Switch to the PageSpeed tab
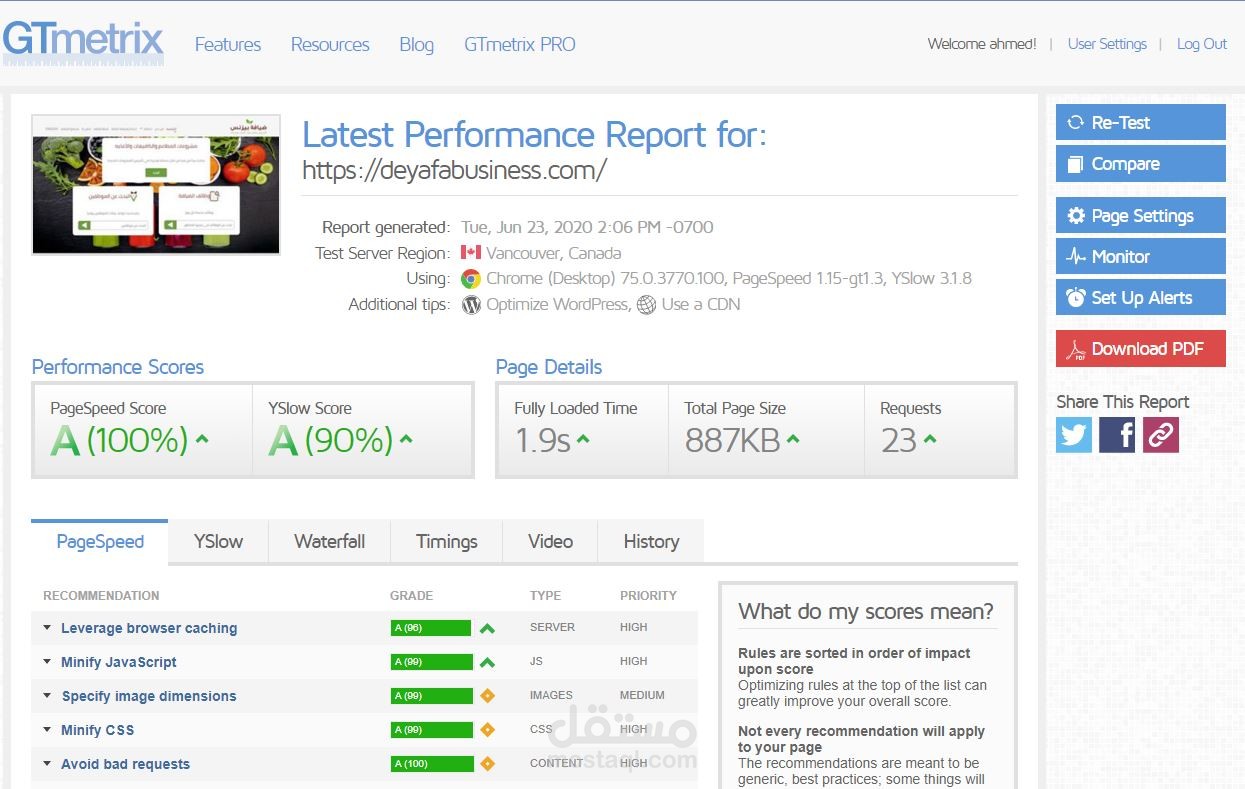The image size is (1245, 789). 100,542
